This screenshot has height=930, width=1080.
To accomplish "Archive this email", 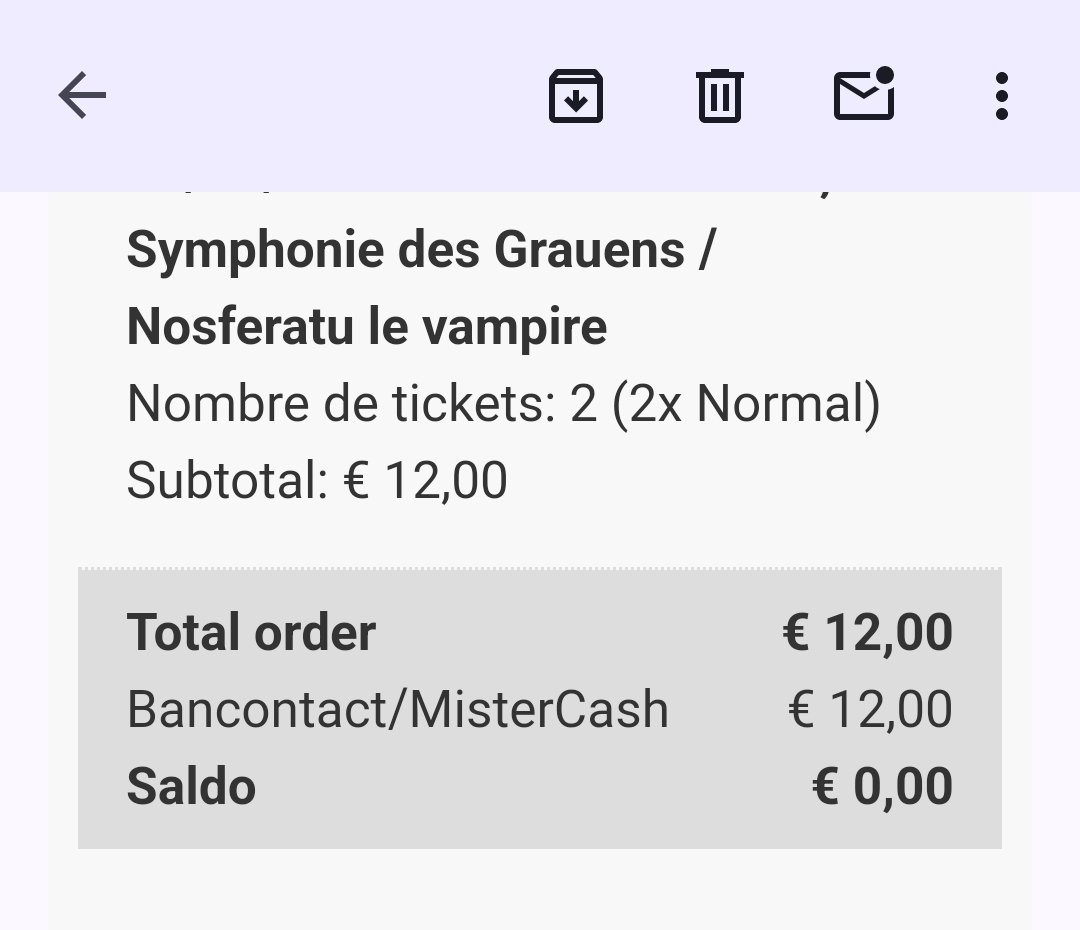I will pyautogui.click(x=576, y=96).
